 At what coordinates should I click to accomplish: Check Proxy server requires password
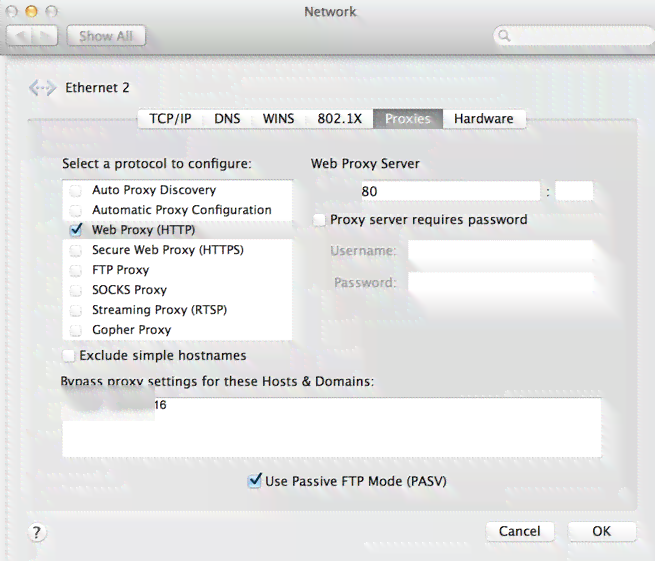pyautogui.click(x=319, y=220)
